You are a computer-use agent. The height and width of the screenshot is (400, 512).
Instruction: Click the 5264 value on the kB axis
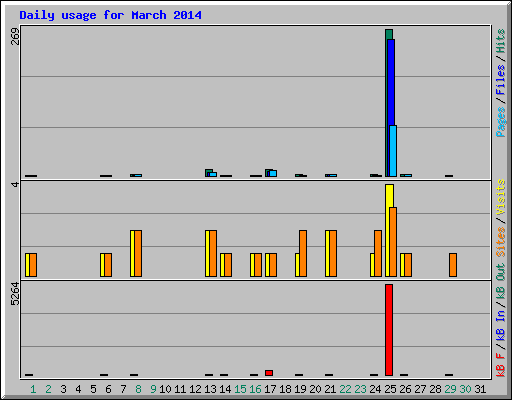(x=15, y=294)
